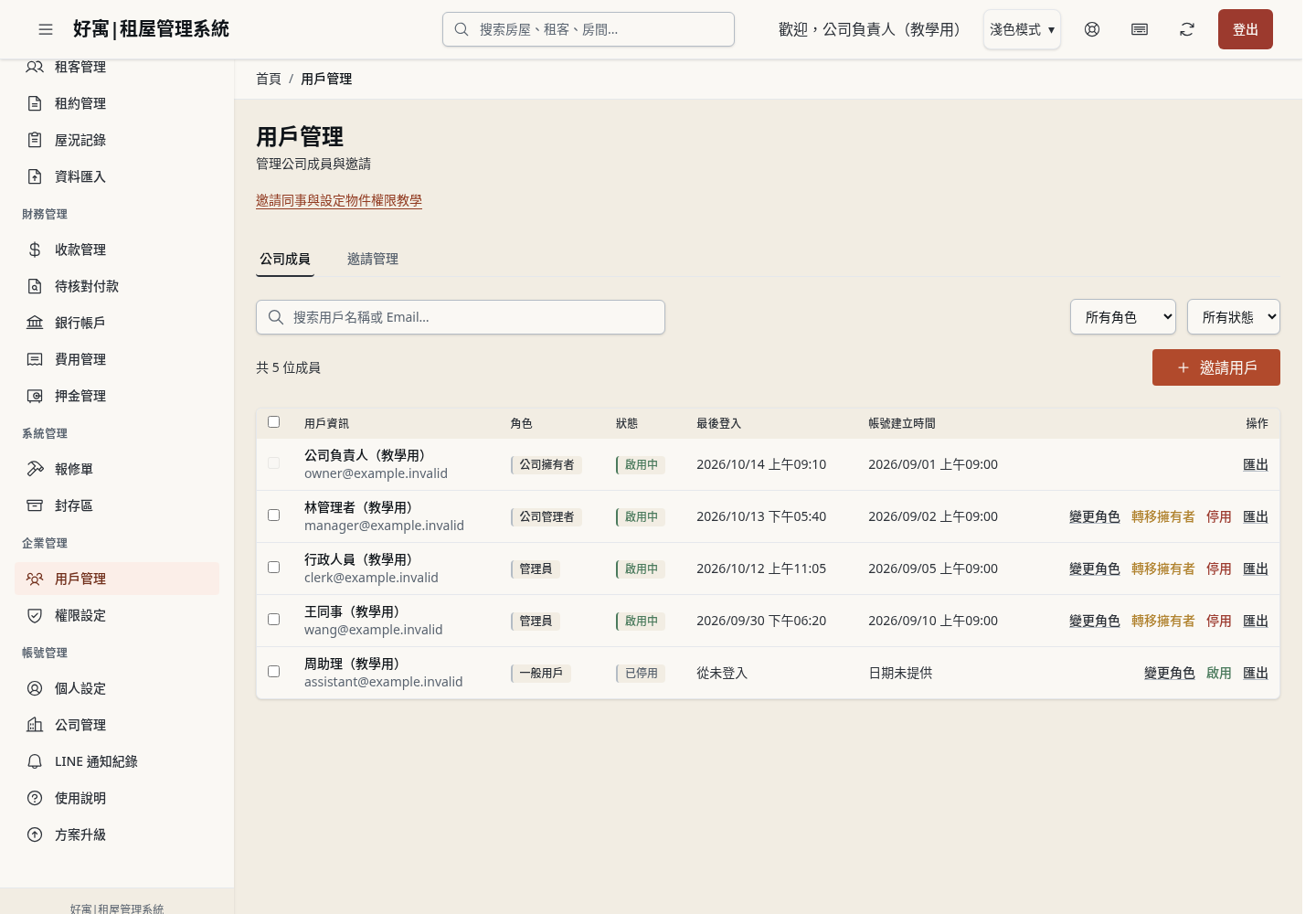
Task: Check the 行政人員 row checkbox
Action: [x=273, y=567]
